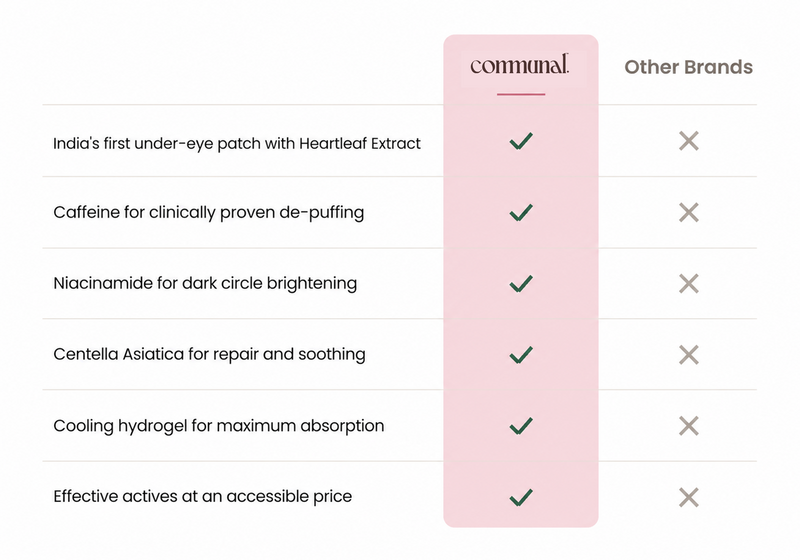Click the X mark for accessible price row

coord(689,497)
